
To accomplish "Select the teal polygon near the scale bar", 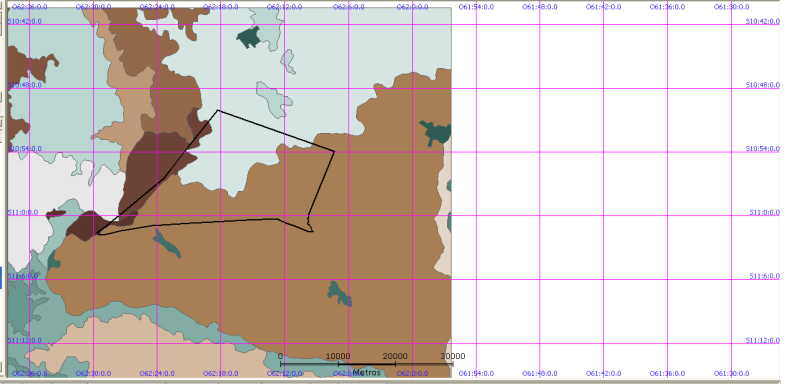I will [340, 293].
